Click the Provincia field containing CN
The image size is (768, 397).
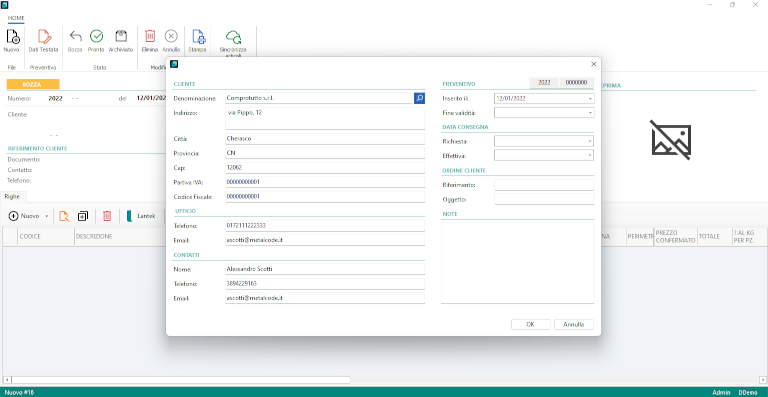tap(325, 153)
